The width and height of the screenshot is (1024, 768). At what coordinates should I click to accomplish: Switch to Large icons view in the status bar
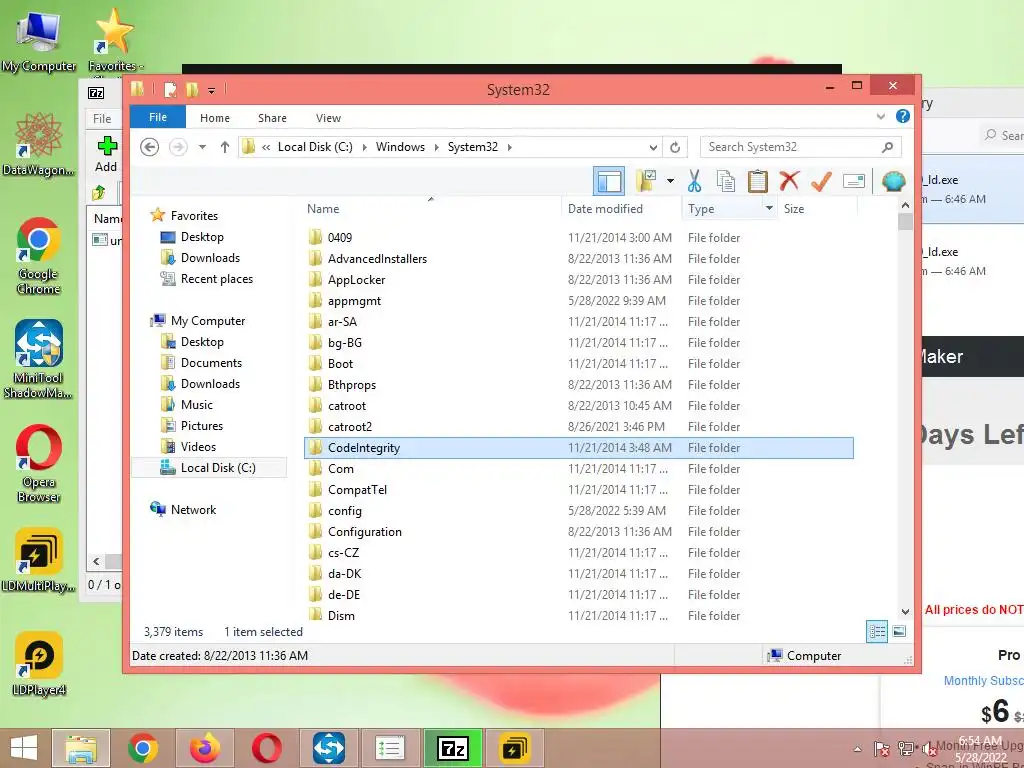coord(899,631)
